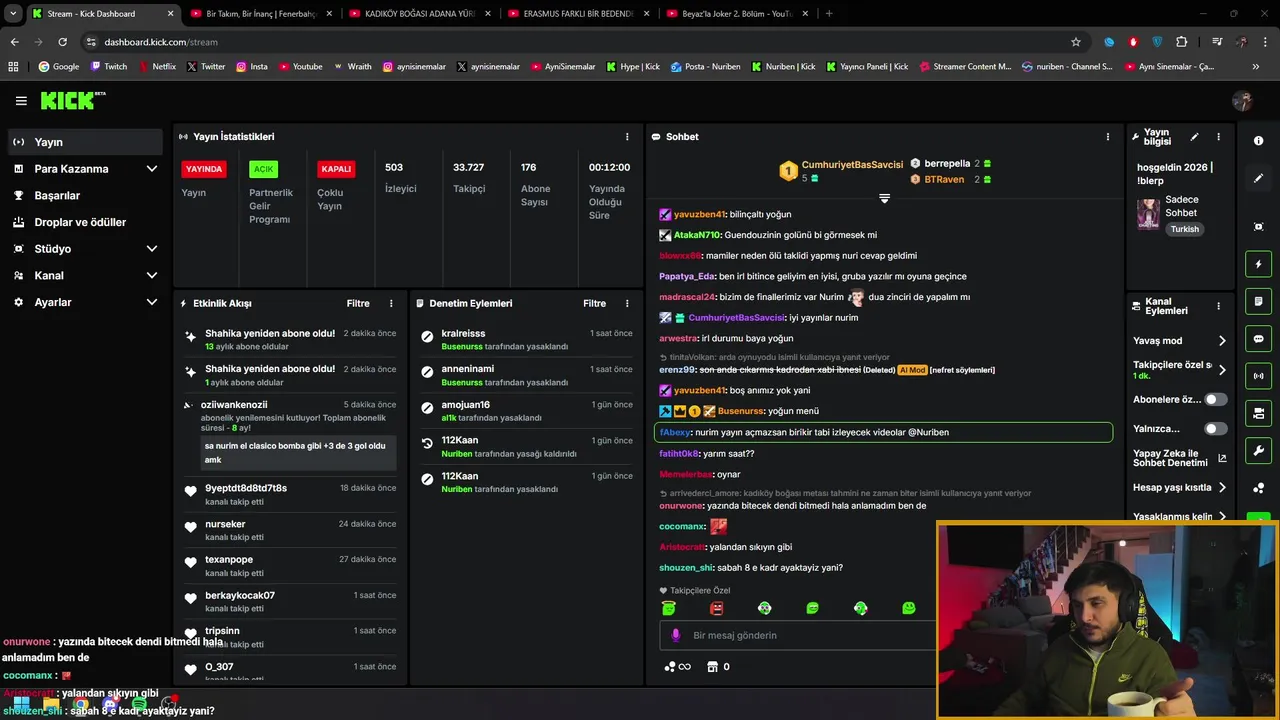
Task: Open Kanal Eylemleri three-dot options
Action: [1218, 306]
